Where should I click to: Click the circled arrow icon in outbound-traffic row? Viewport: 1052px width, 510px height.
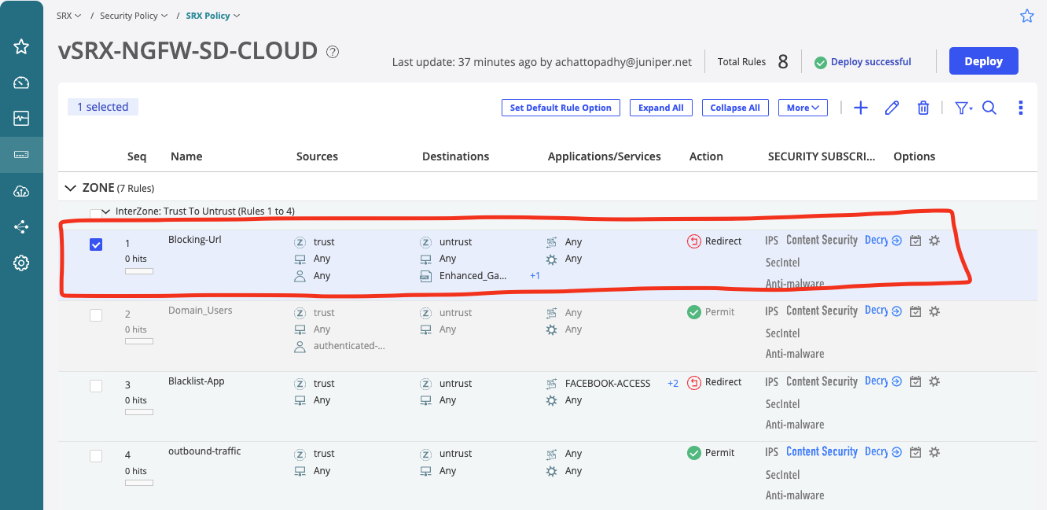click(896, 452)
